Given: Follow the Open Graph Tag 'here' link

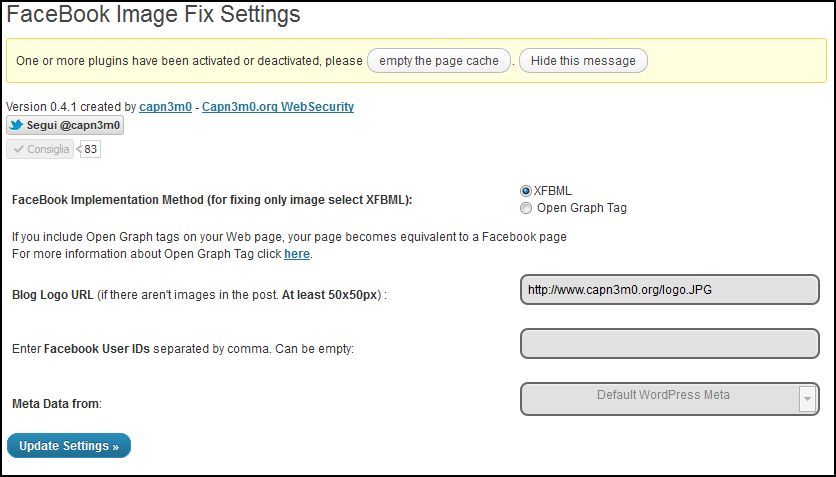Looking at the screenshot, I should [296, 254].
